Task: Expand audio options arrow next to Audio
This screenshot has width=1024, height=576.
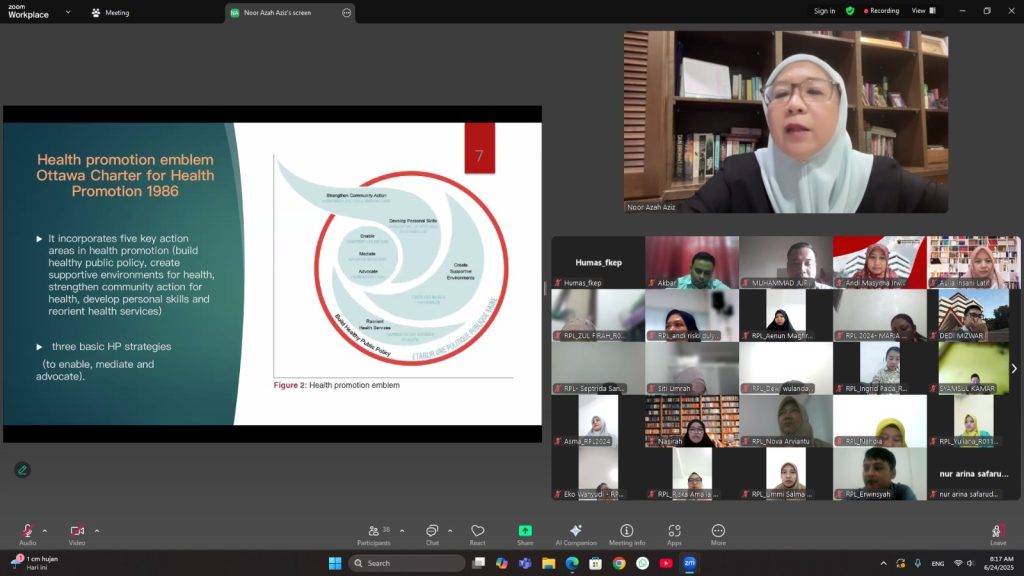Action: click(45, 531)
